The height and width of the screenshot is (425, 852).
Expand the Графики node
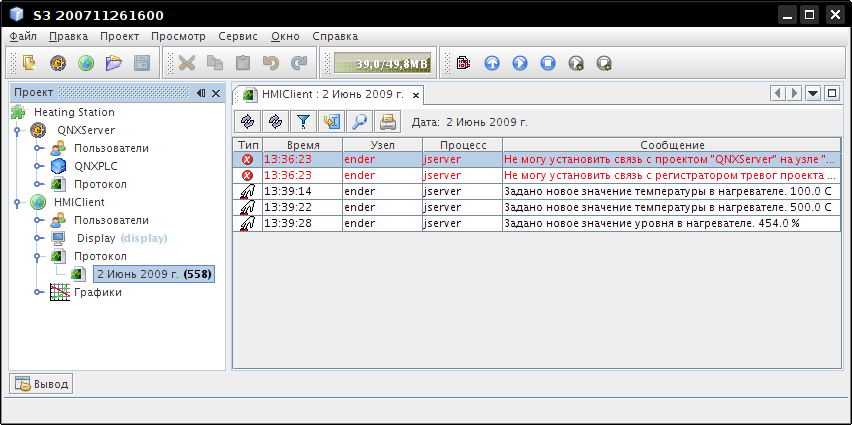click(37, 292)
